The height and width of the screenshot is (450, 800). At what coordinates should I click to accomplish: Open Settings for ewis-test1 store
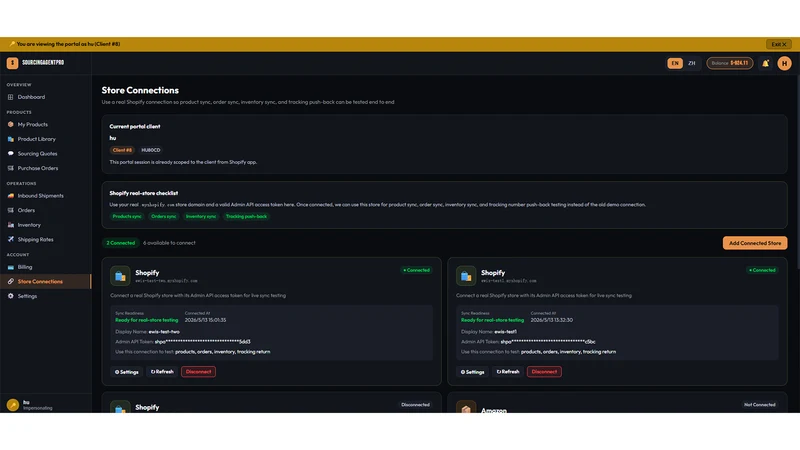click(x=472, y=372)
